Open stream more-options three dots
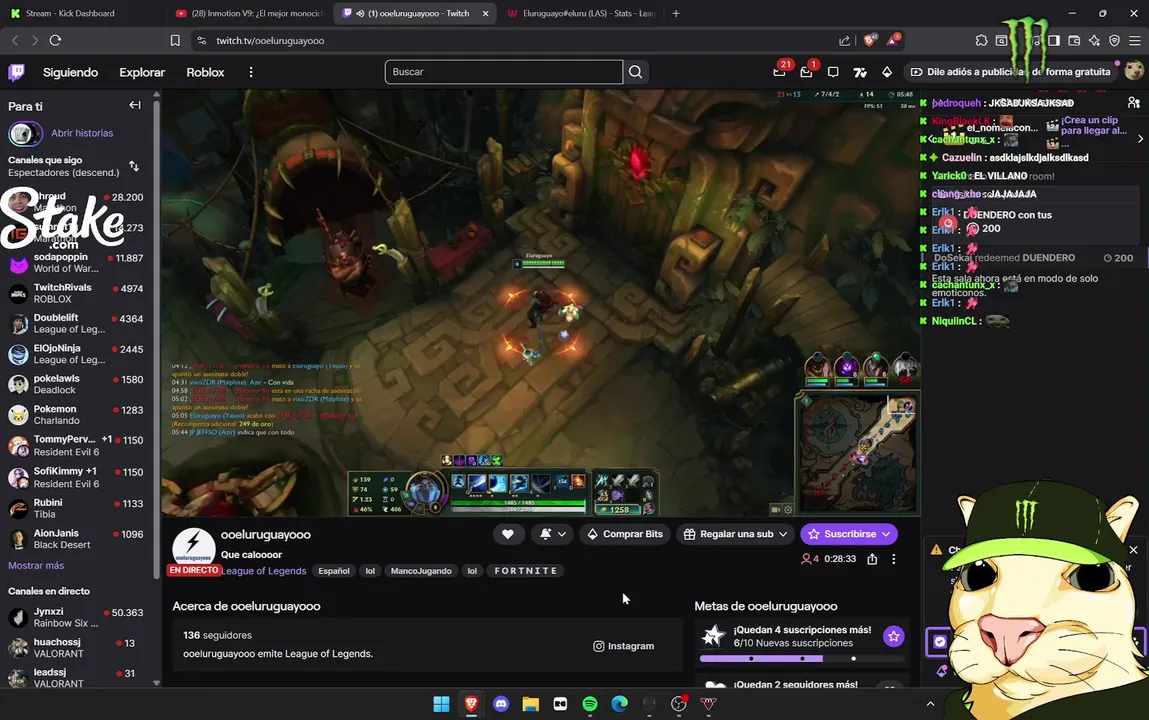This screenshot has width=1149, height=720. coord(894,559)
